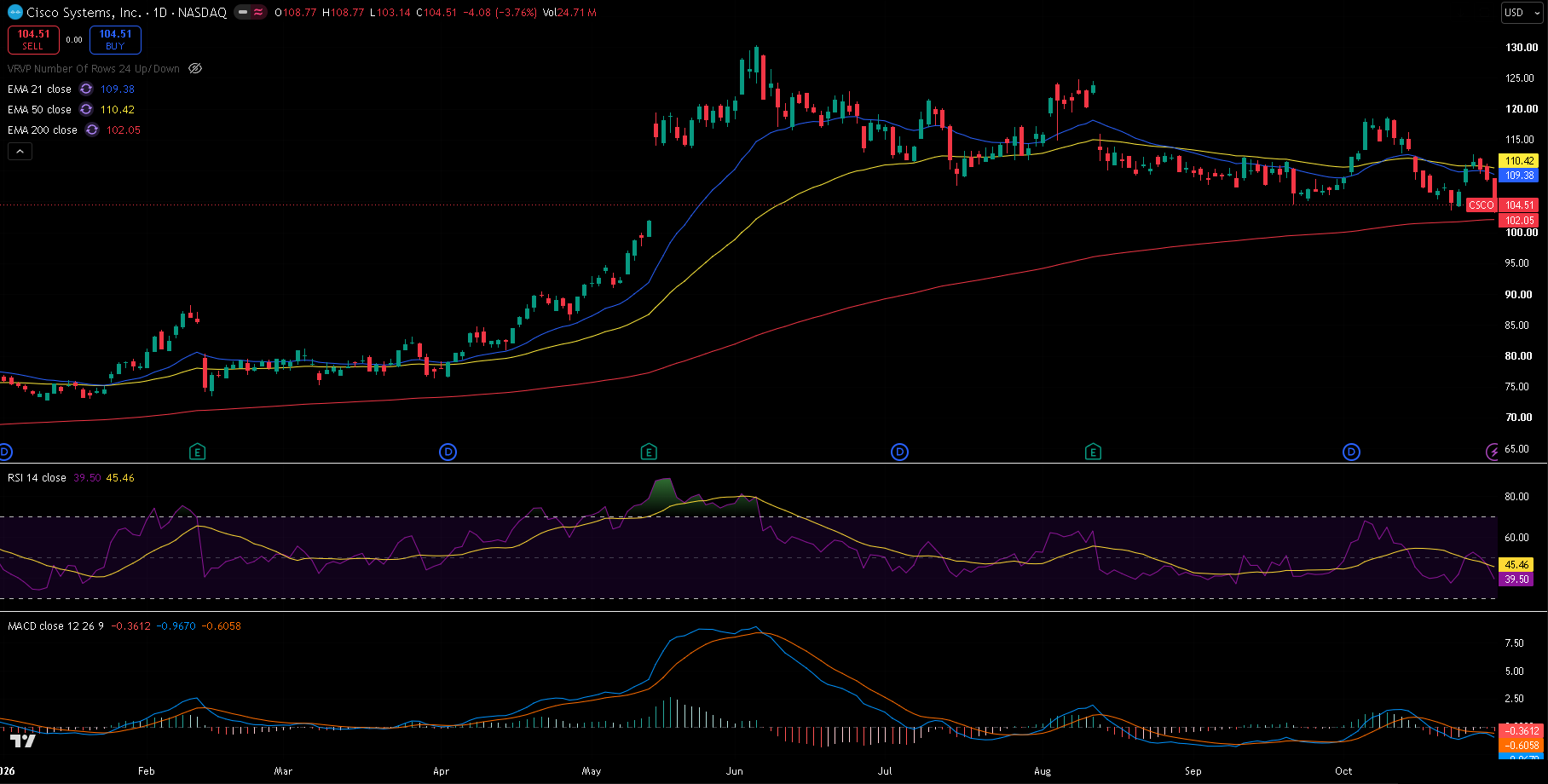
Task: Click the yellow 45.46 RSI axis label
Action: pyautogui.click(x=1516, y=564)
